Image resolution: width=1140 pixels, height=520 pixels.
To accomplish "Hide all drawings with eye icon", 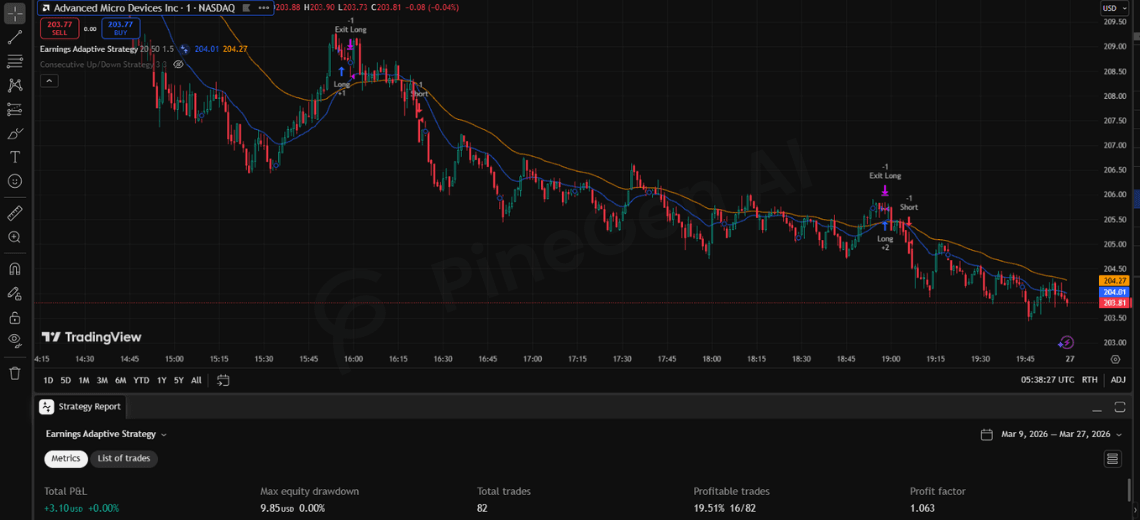I will (x=15, y=340).
